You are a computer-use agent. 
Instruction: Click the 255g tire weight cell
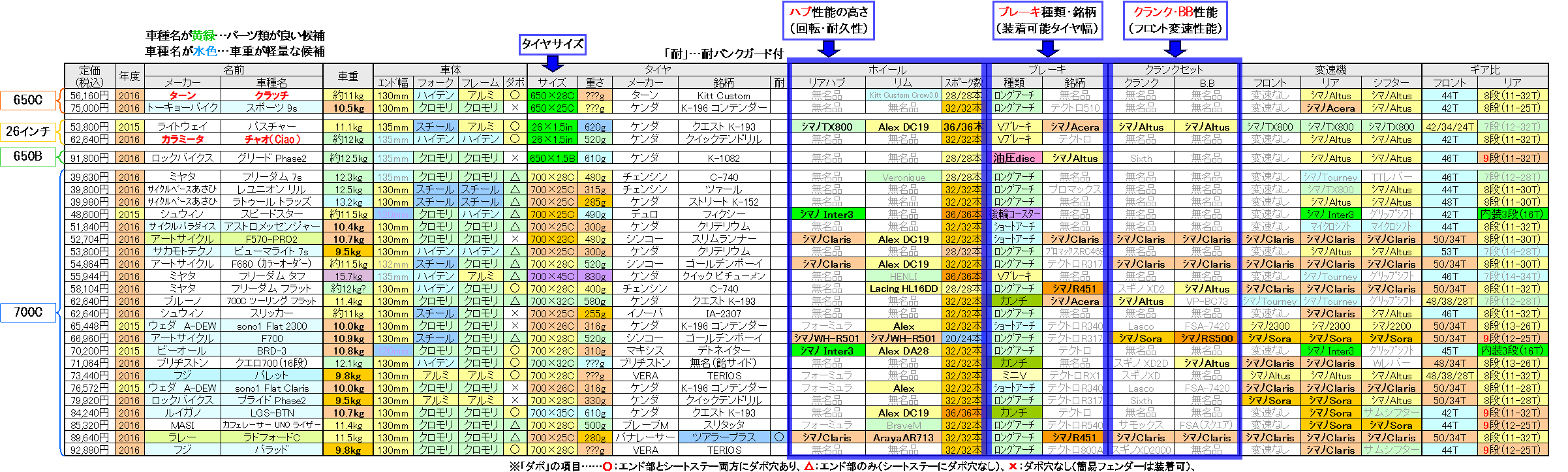coord(594,313)
